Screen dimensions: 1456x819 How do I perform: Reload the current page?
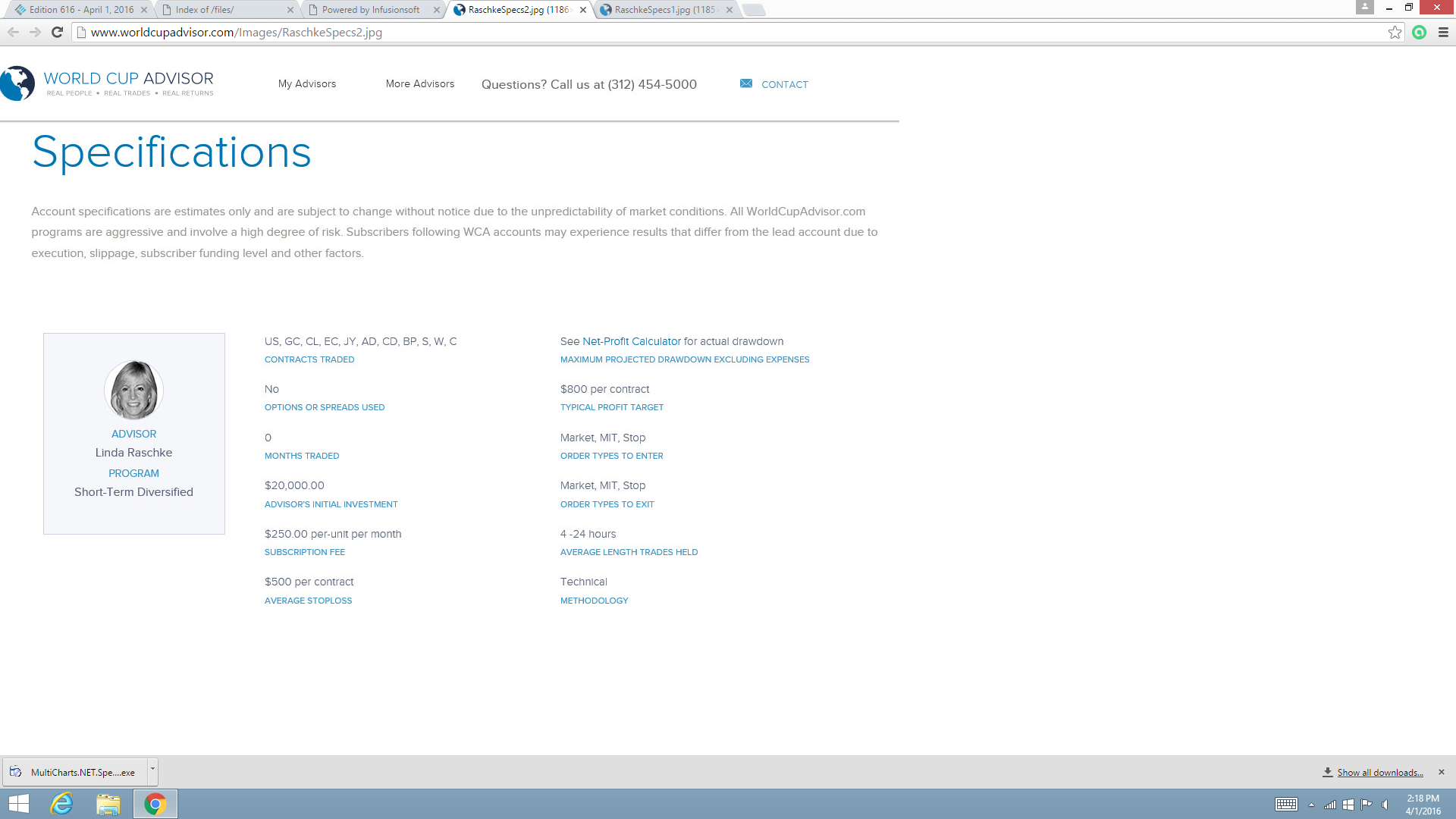(x=57, y=32)
